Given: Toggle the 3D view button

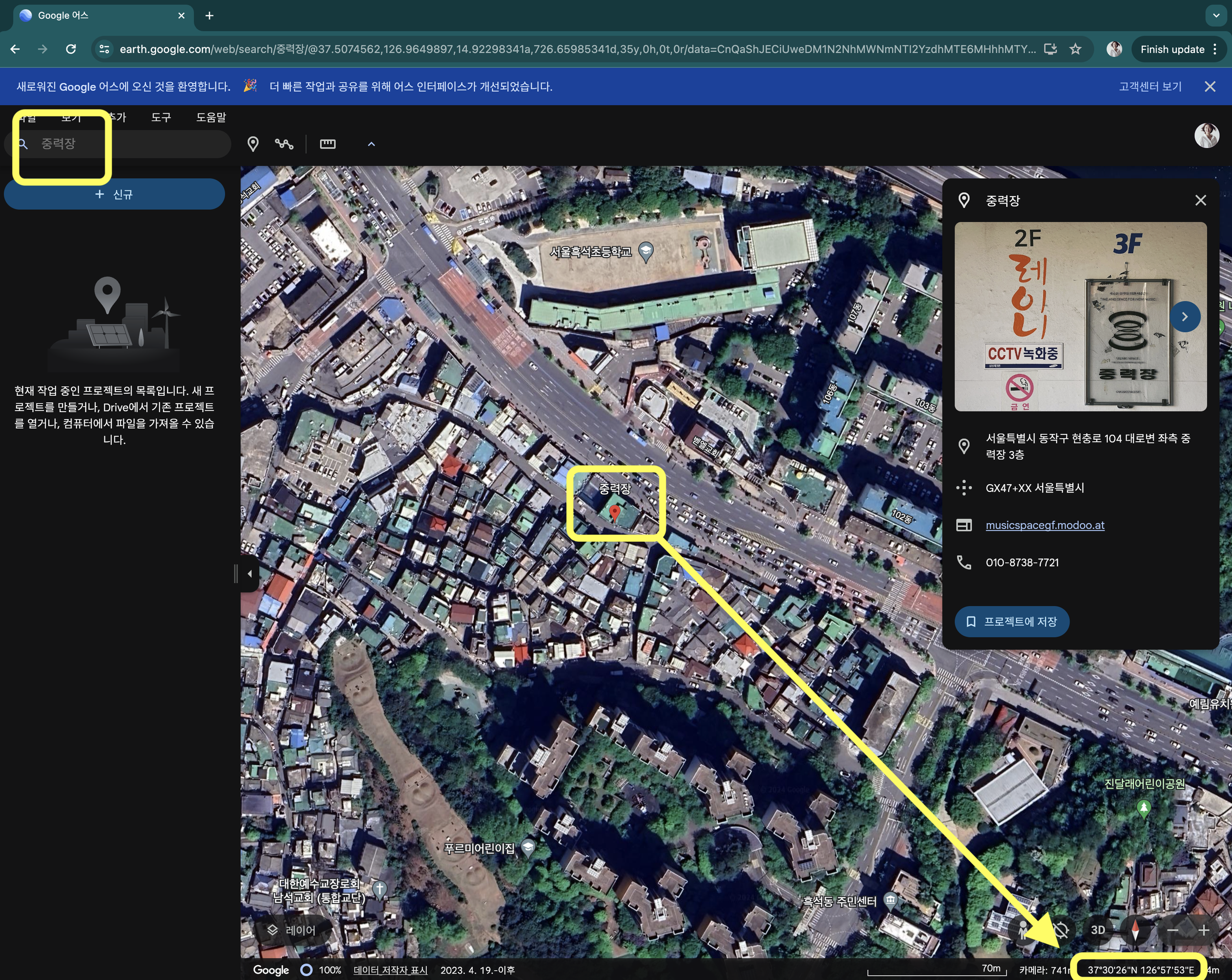Looking at the screenshot, I should point(1098,930).
